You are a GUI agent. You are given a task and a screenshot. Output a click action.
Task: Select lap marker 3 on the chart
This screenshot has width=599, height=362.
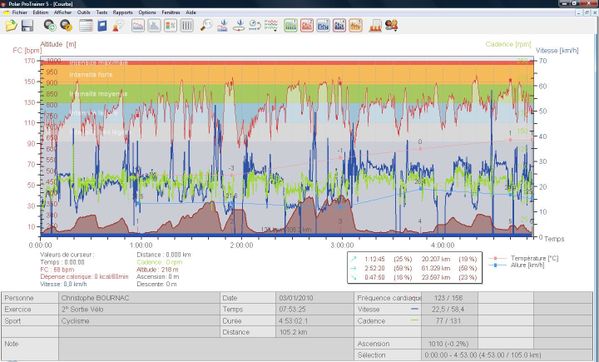[x=340, y=221]
